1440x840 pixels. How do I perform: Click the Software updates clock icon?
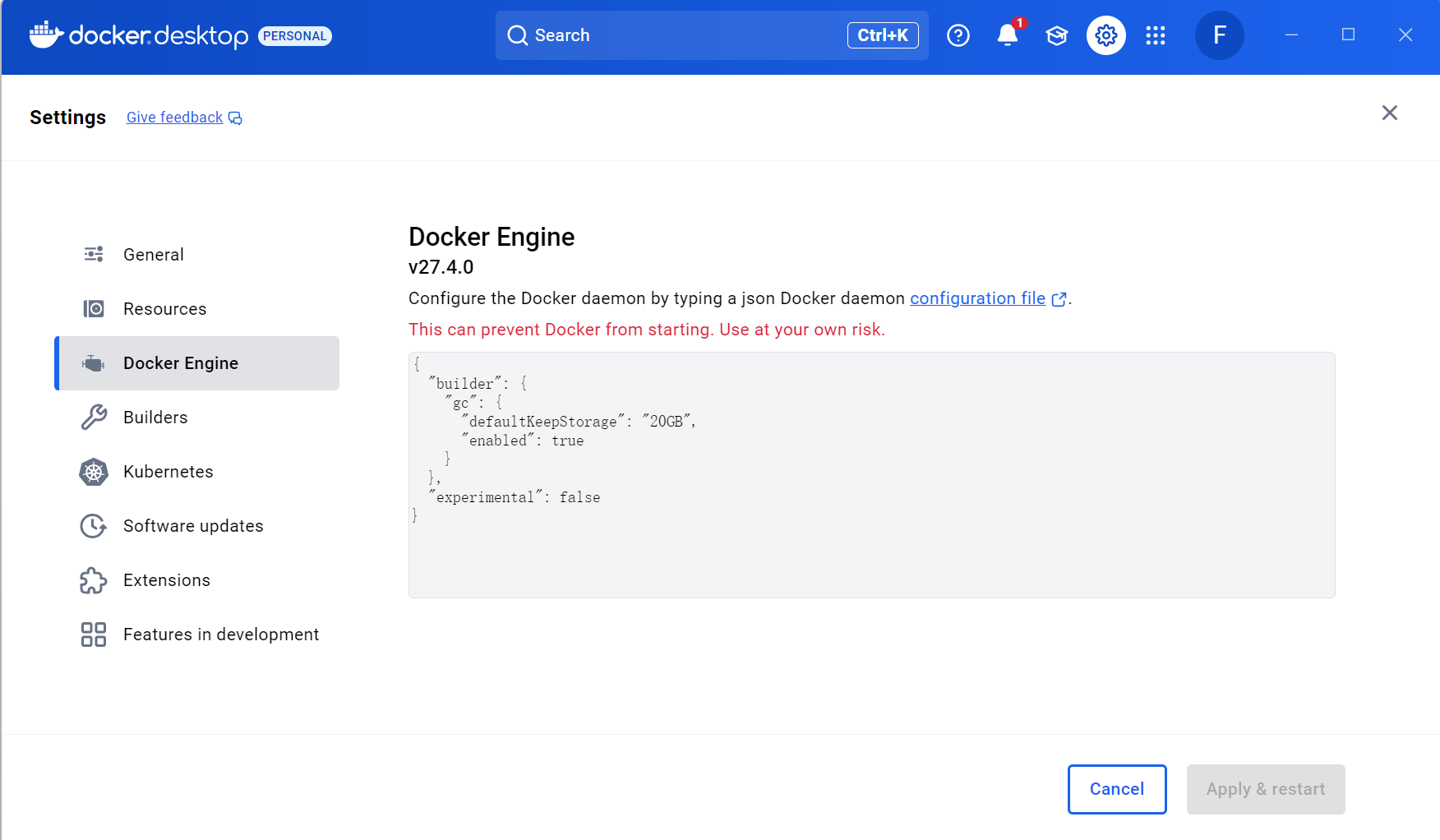pyautogui.click(x=94, y=526)
